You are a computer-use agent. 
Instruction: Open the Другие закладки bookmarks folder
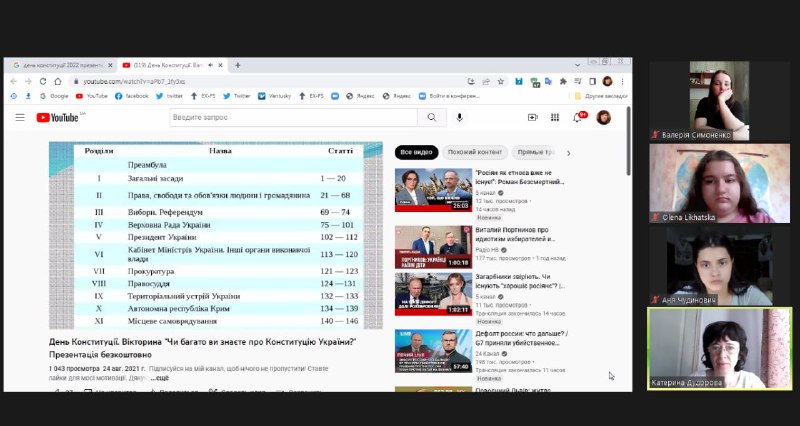pos(601,96)
